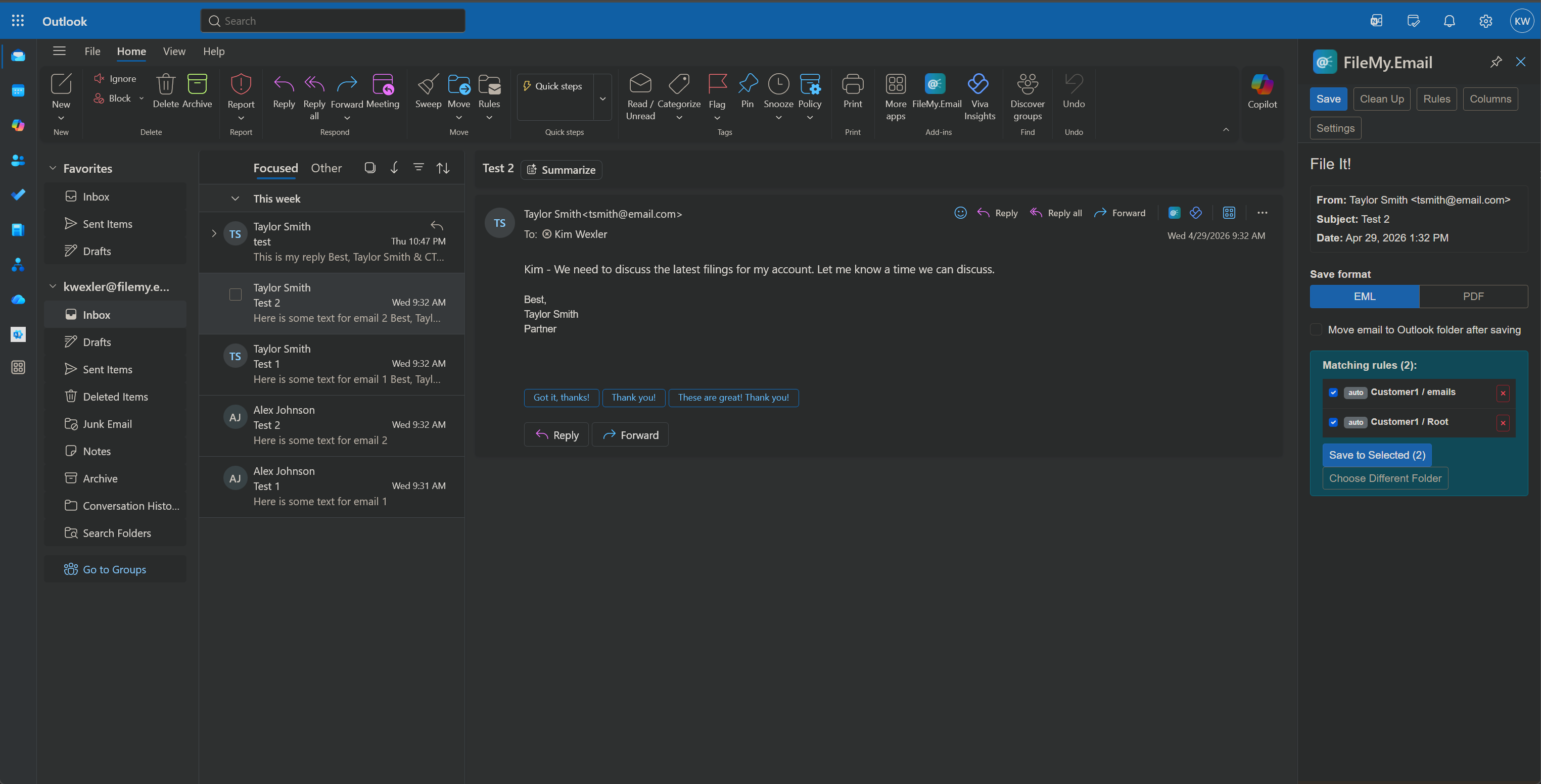Screen dimensions: 1541x784
Task: Toggle the Customer1 / emails rule checkbox
Action: click(1333, 393)
